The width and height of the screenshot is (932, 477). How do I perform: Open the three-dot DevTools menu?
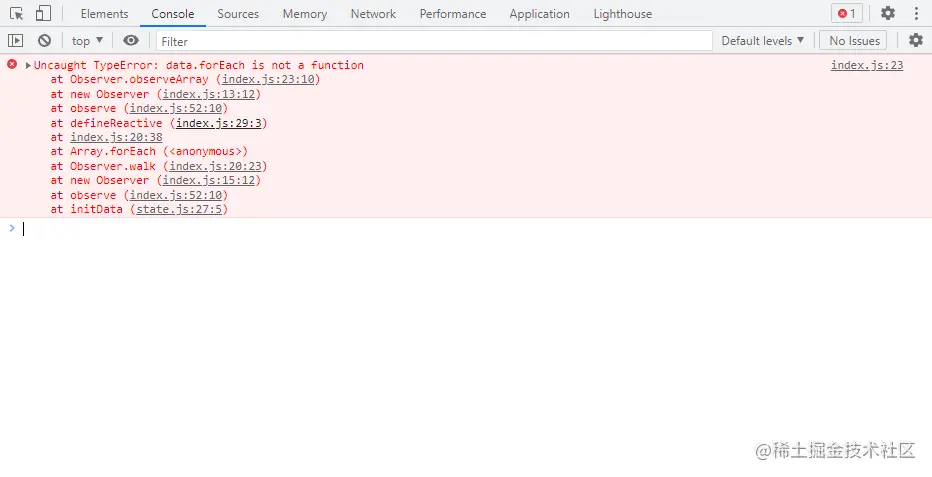pos(916,13)
